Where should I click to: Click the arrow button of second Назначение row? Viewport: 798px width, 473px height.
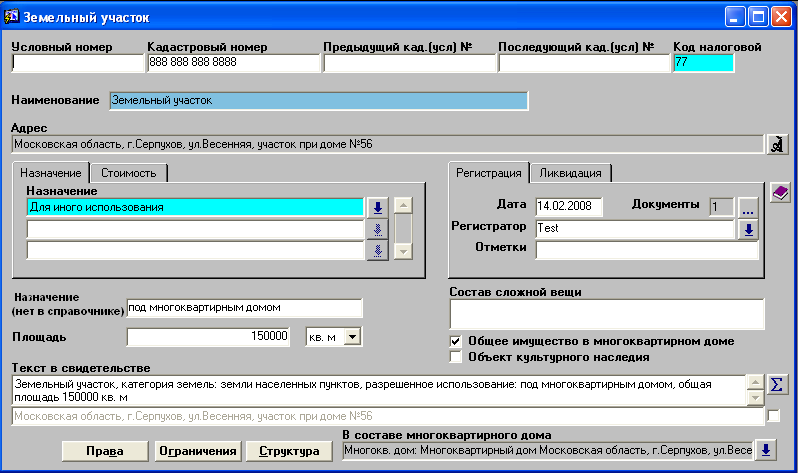point(378,229)
